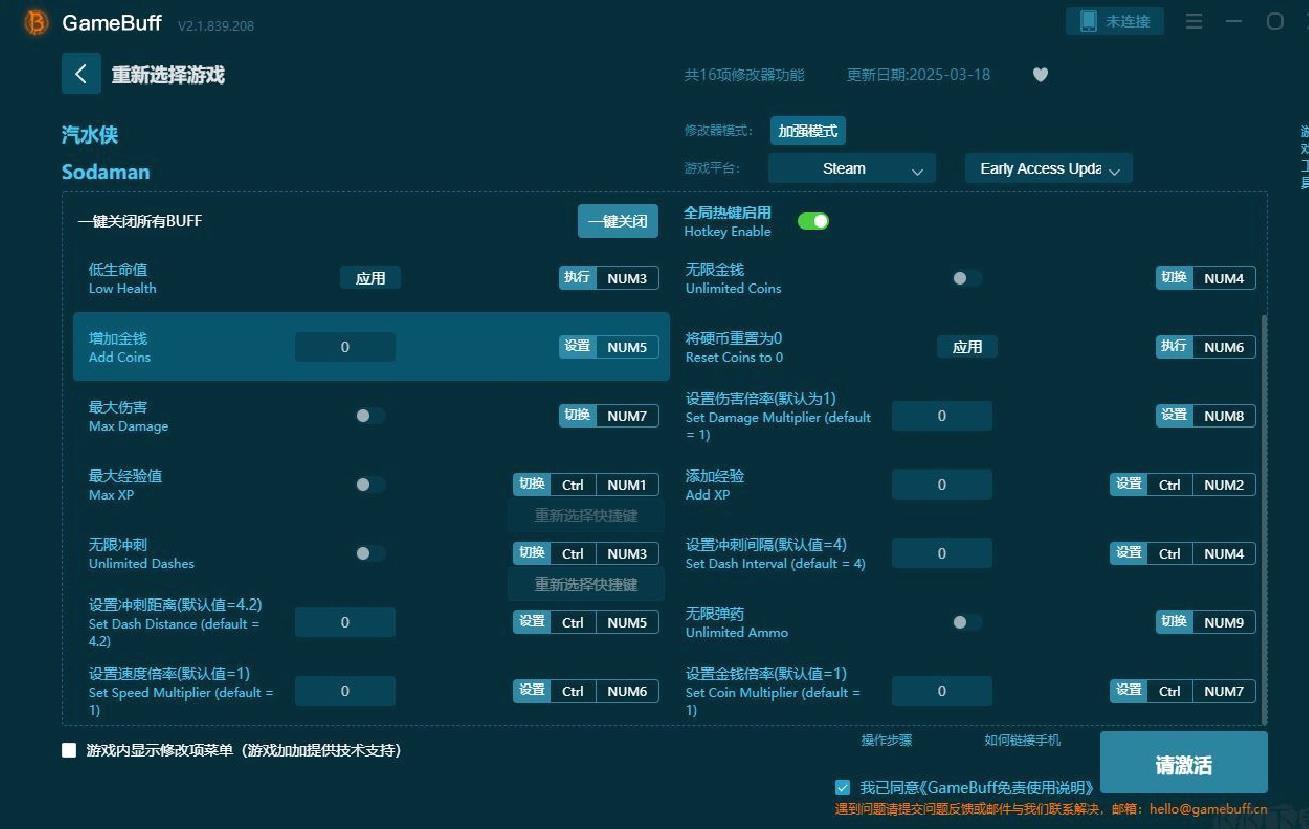Open the 如何链接手机 link

1022,740
